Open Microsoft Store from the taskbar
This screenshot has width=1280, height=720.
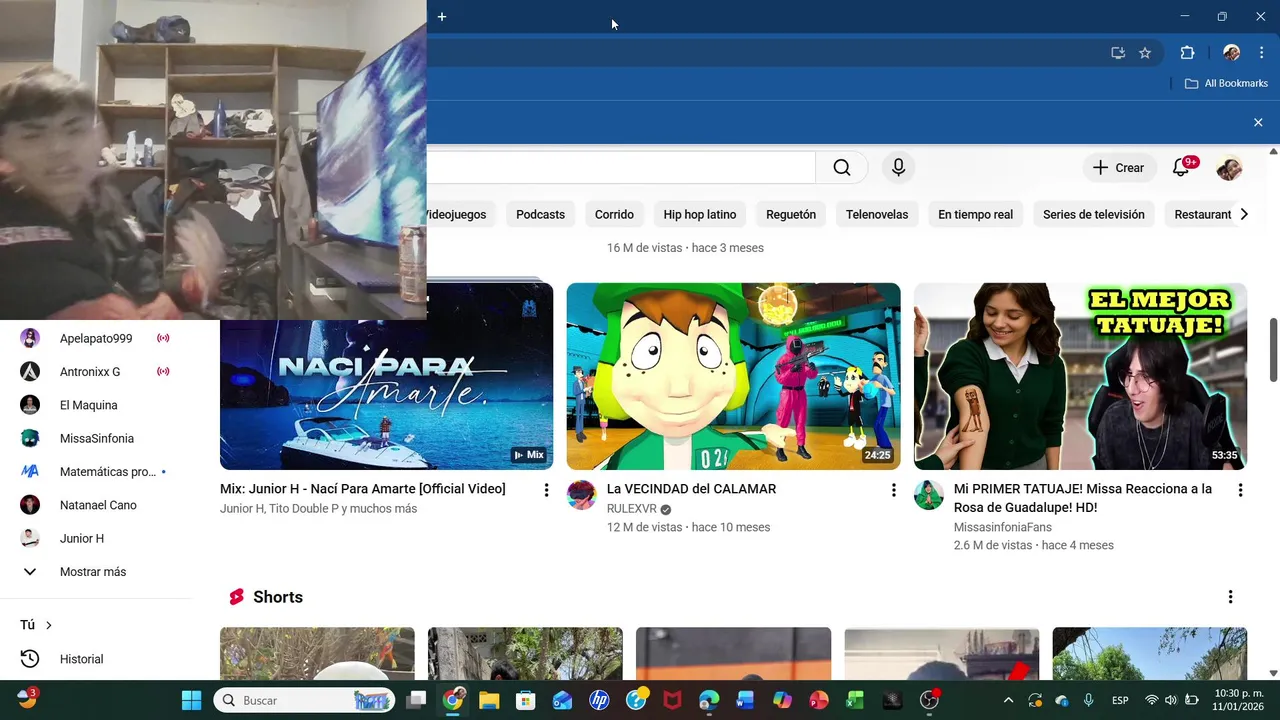(526, 700)
